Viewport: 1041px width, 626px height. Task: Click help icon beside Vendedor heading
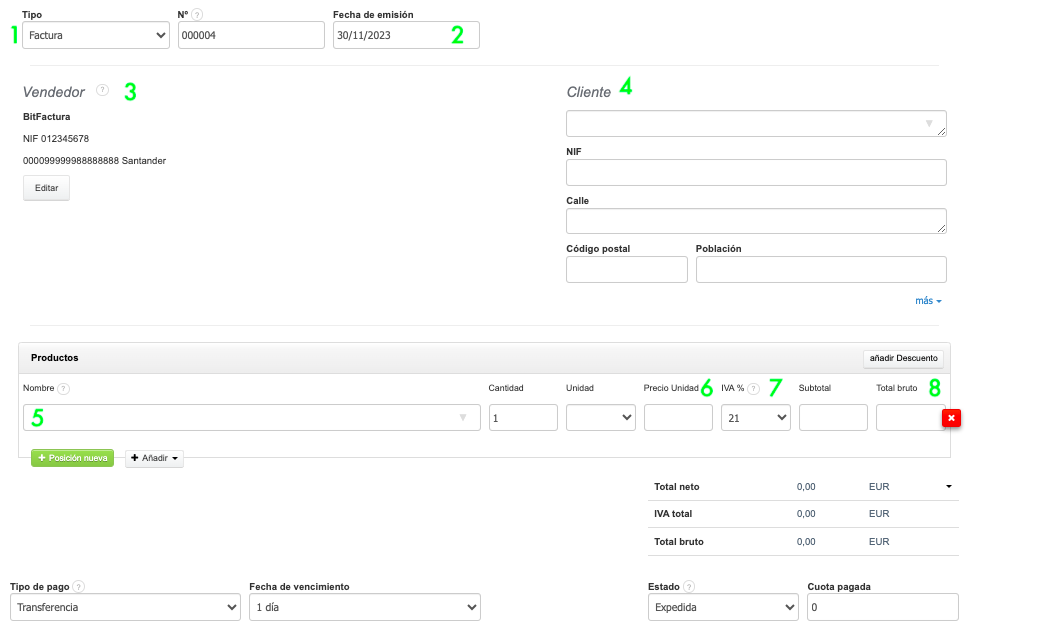pos(102,90)
